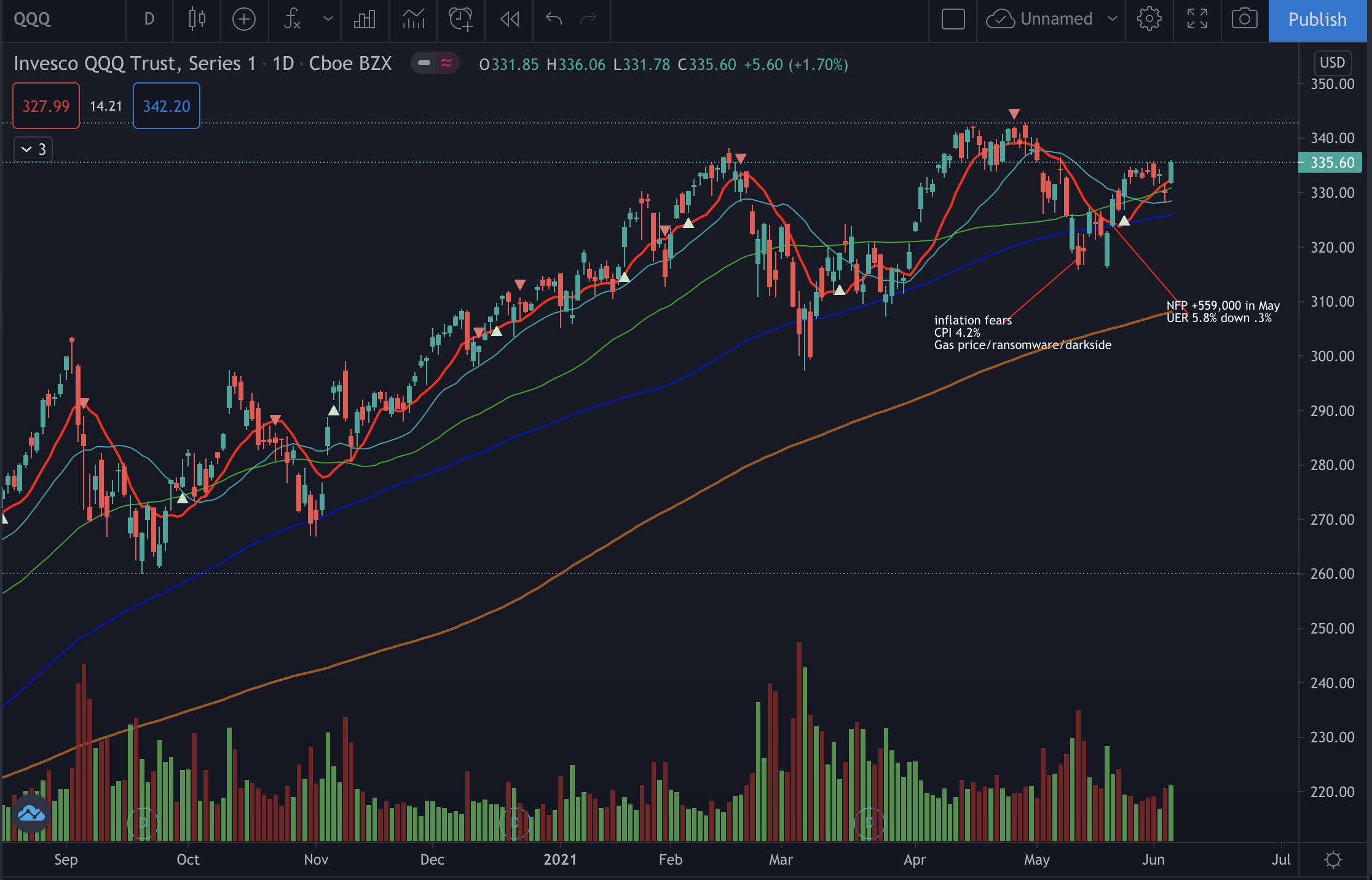
Task: Open chart settings via the top gear
Action: (x=1149, y=19)
